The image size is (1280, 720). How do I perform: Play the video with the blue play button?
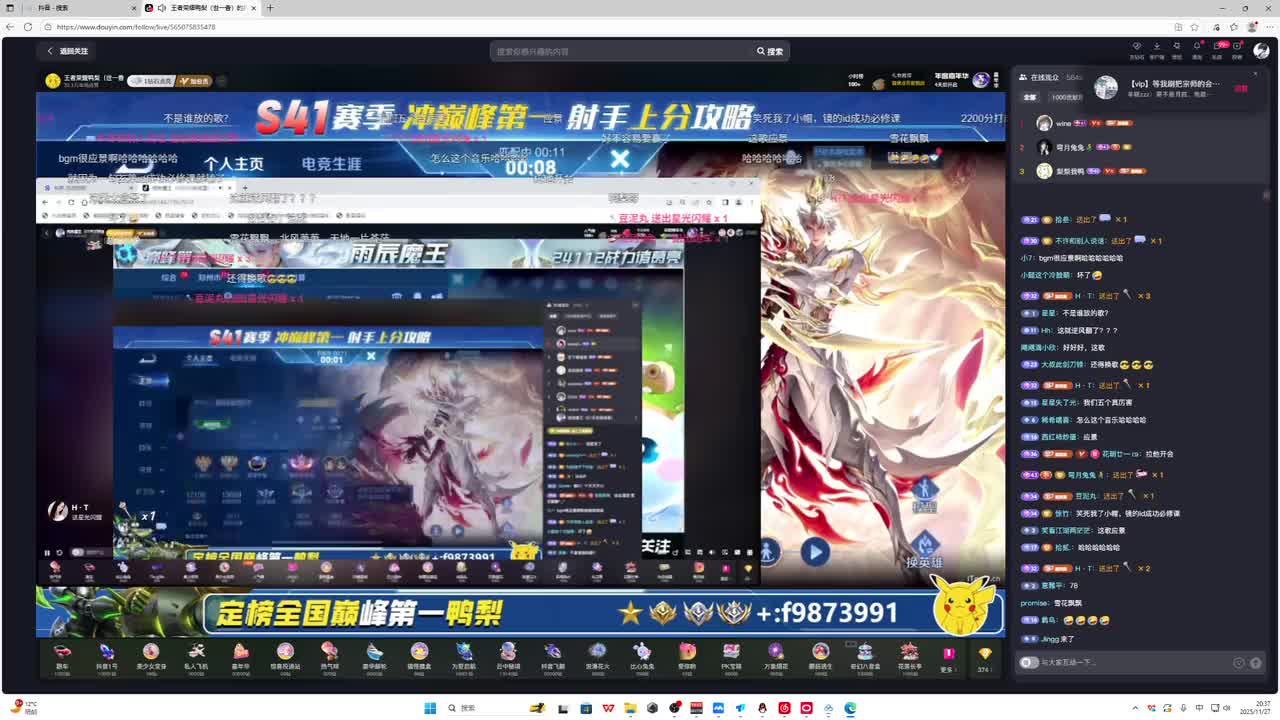(815, 552)
